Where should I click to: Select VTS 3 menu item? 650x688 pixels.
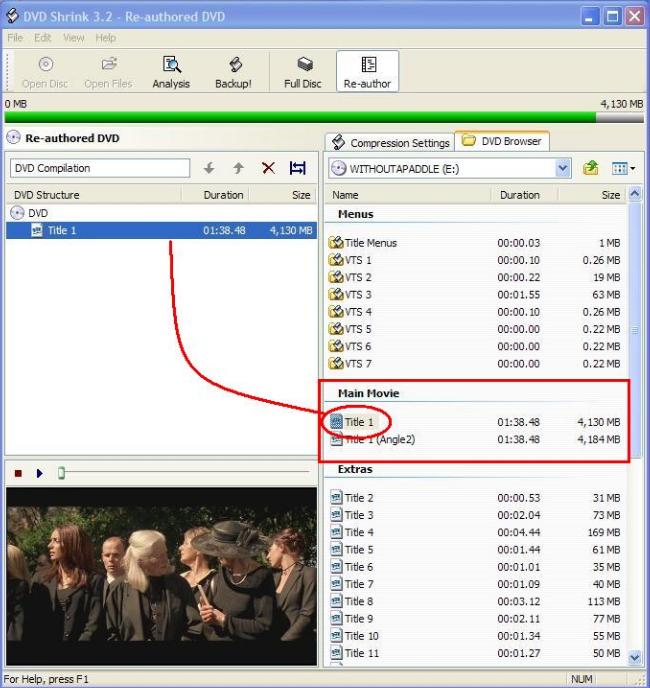pyautogui.click(x=350, y=294)
